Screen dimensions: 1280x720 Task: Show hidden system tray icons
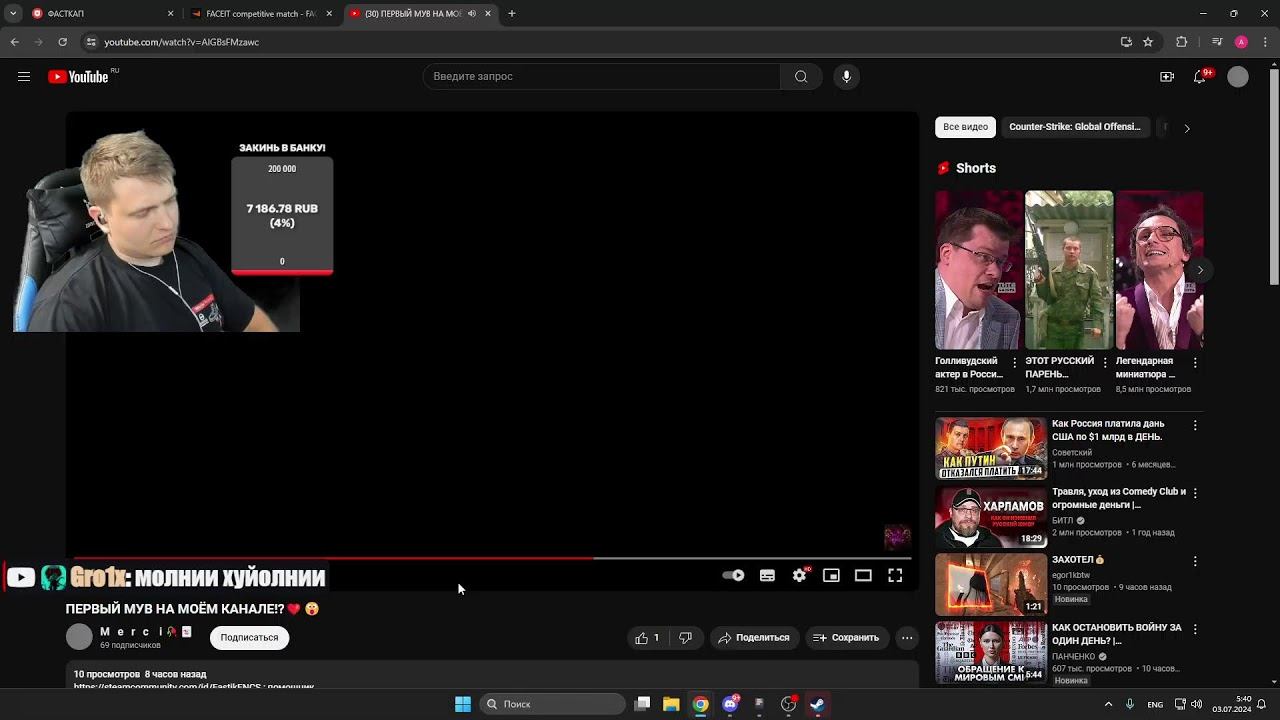(x=1109, y=704)
